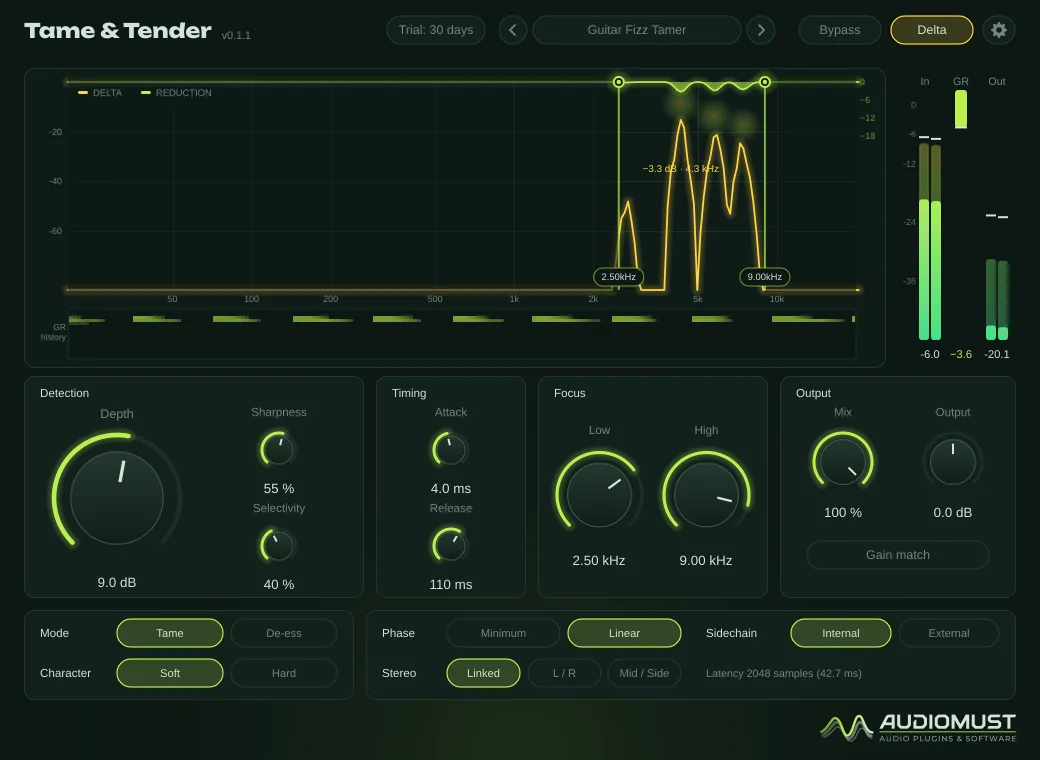Click the -6.0 input peak readout

tap(930, 354)
